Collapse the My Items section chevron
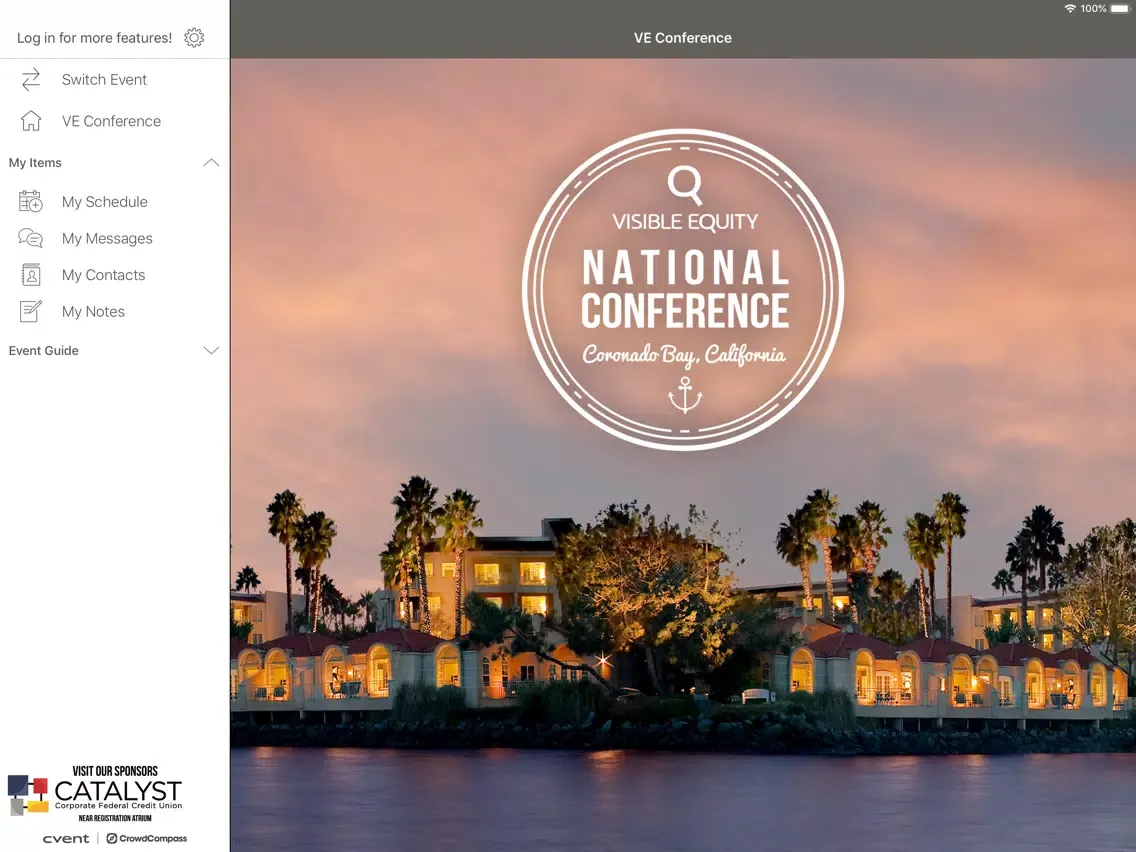This screenshot has height=852, width=1136. 211,163
